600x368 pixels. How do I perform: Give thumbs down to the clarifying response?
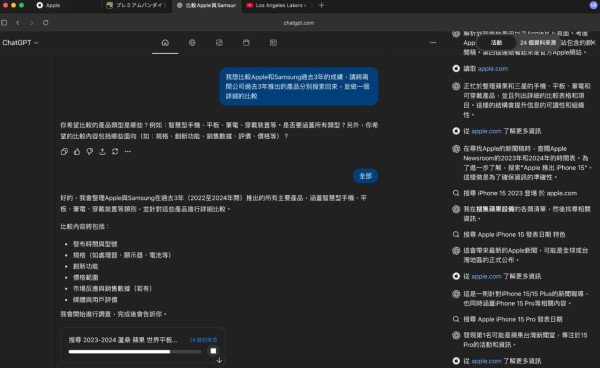click(x=90, y=151)
